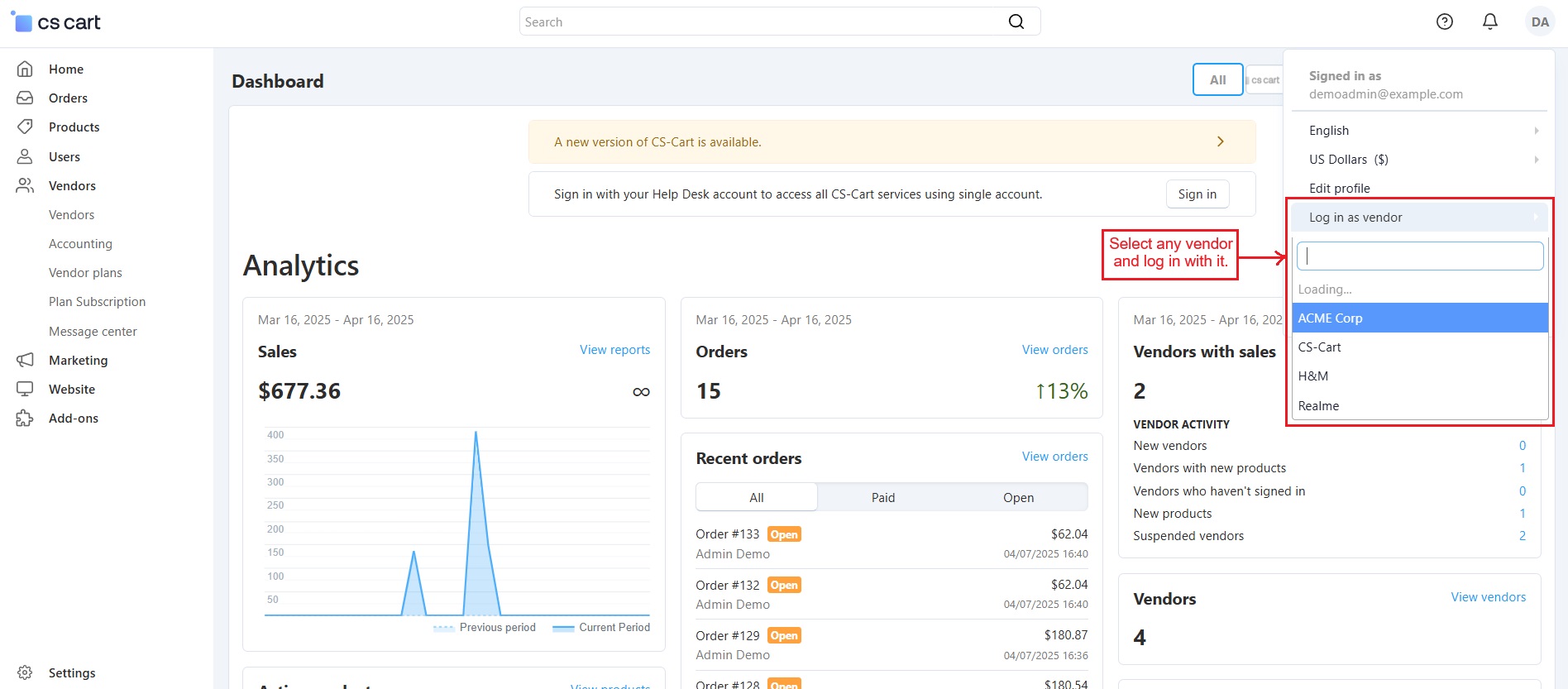Switch recent orders to Open filter
Image resolution: width=1568 pixels, height=689 pixels.
1018,498
